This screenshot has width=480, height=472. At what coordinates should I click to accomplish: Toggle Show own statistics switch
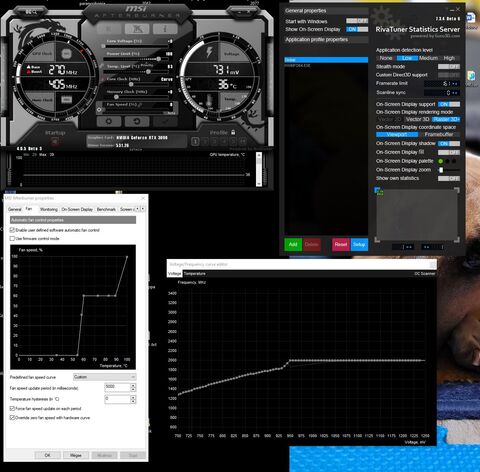click(x=449, y=178)
